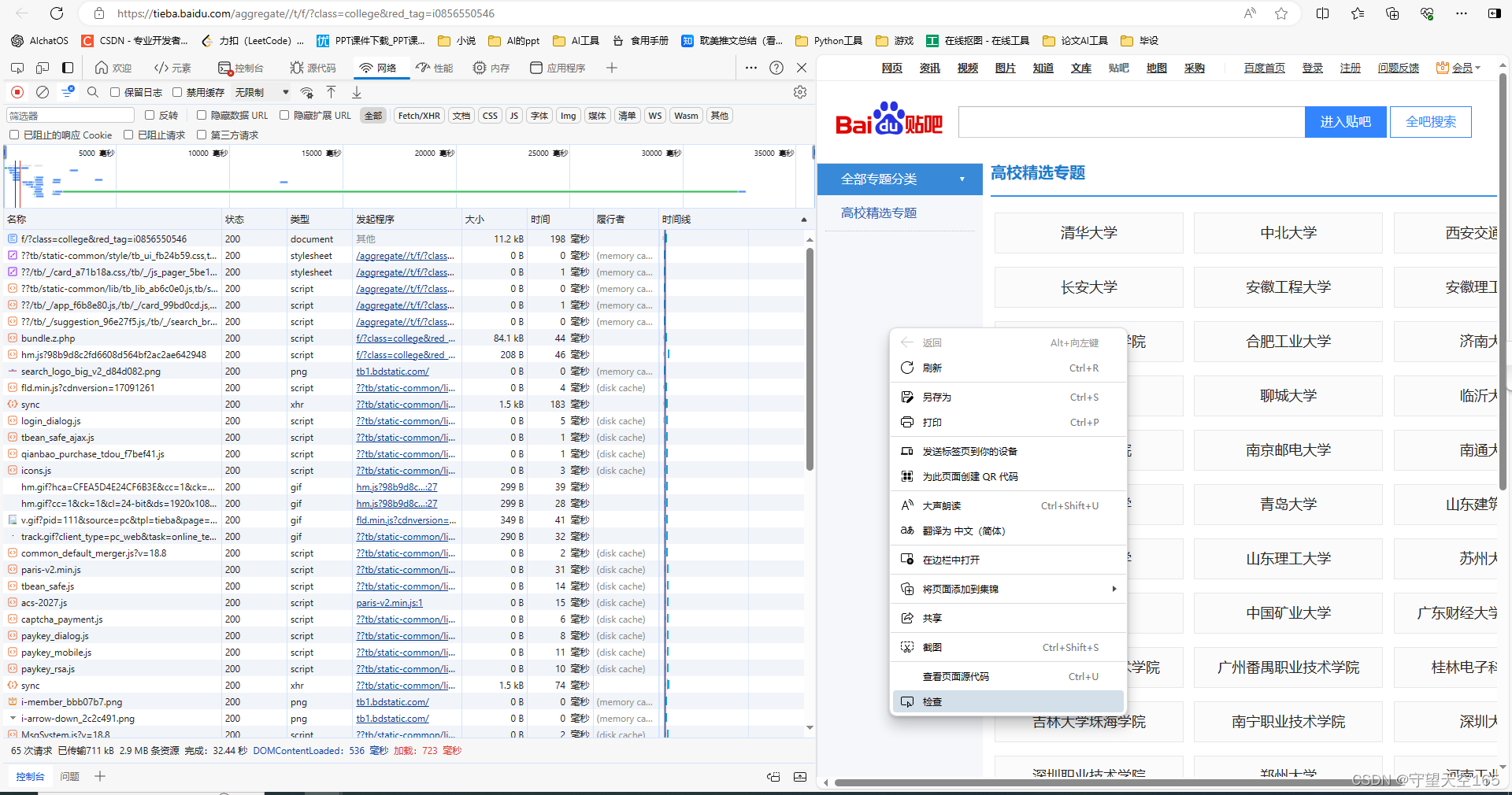Click the network request list vertical scrollbar
Image resolution: width=1512 pixels, height=795 pixels.
click(810, 358)
